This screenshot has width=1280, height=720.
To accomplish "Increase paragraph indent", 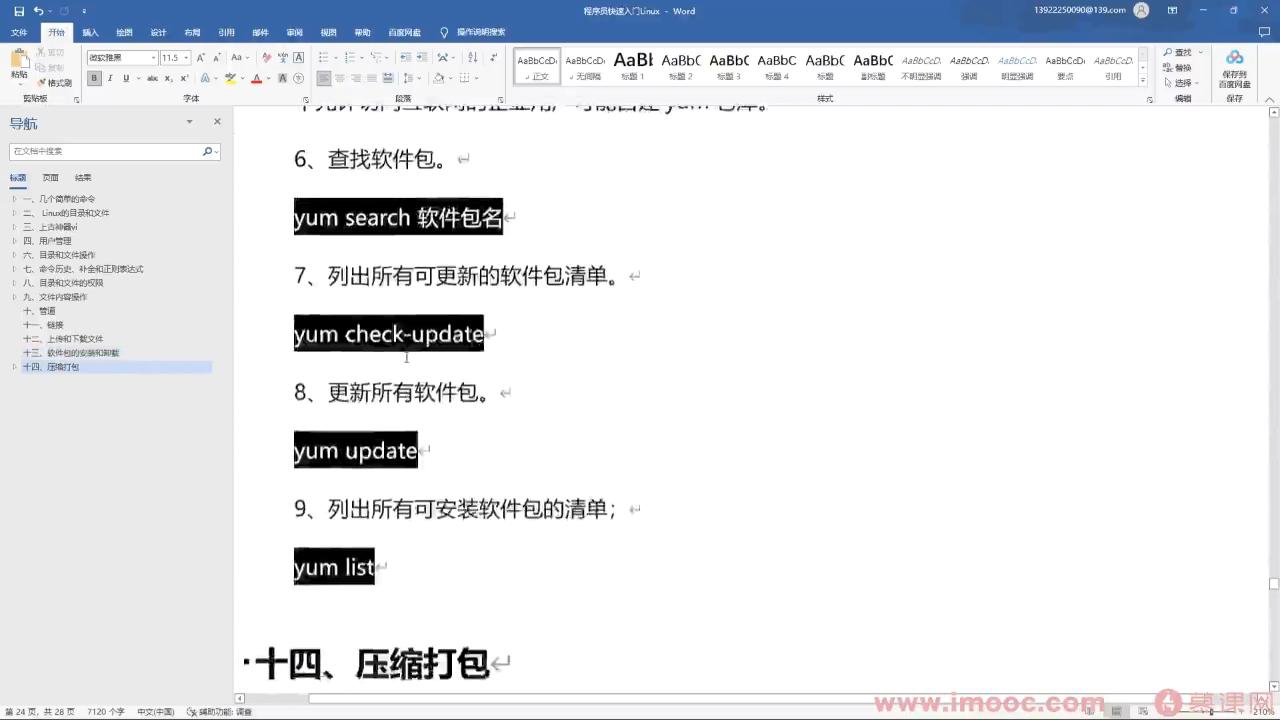I will (x=422, y=58).
